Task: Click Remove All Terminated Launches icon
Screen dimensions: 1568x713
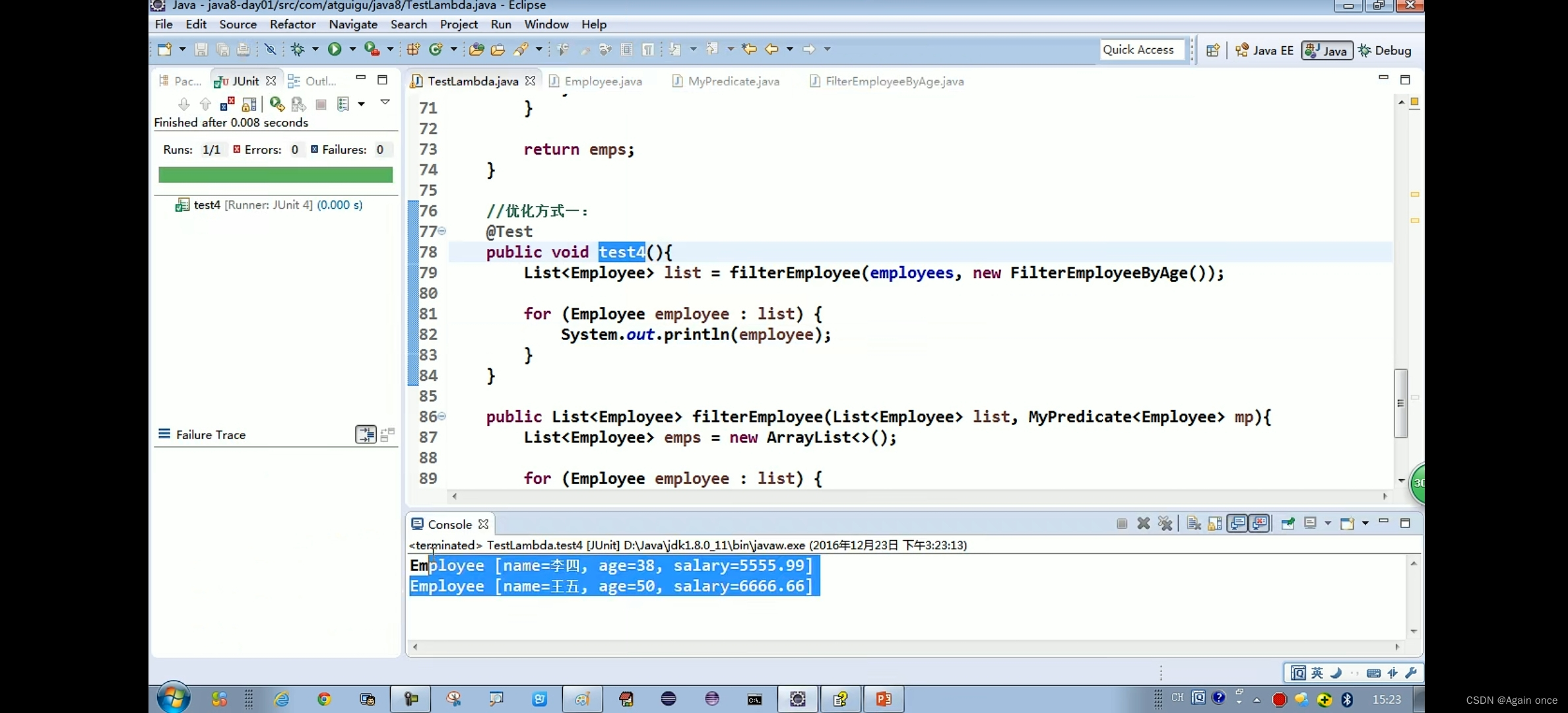Action: click(x=1165, y=524)
